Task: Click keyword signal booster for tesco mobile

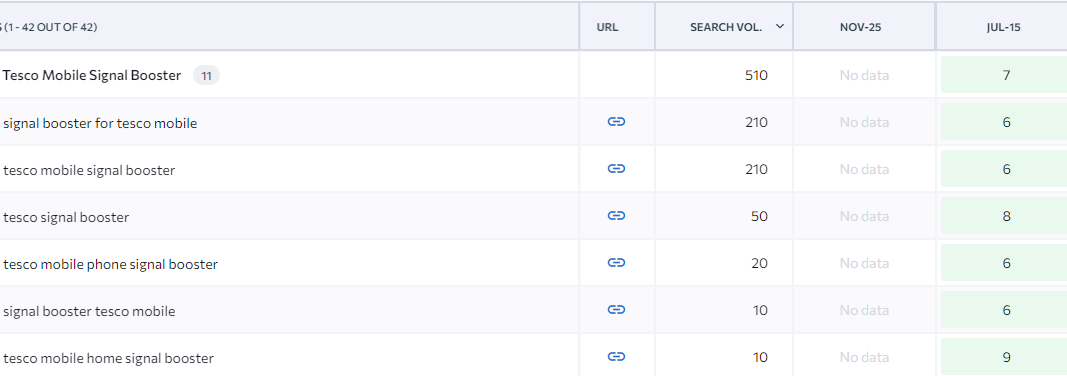Action: tap(100, 123)
